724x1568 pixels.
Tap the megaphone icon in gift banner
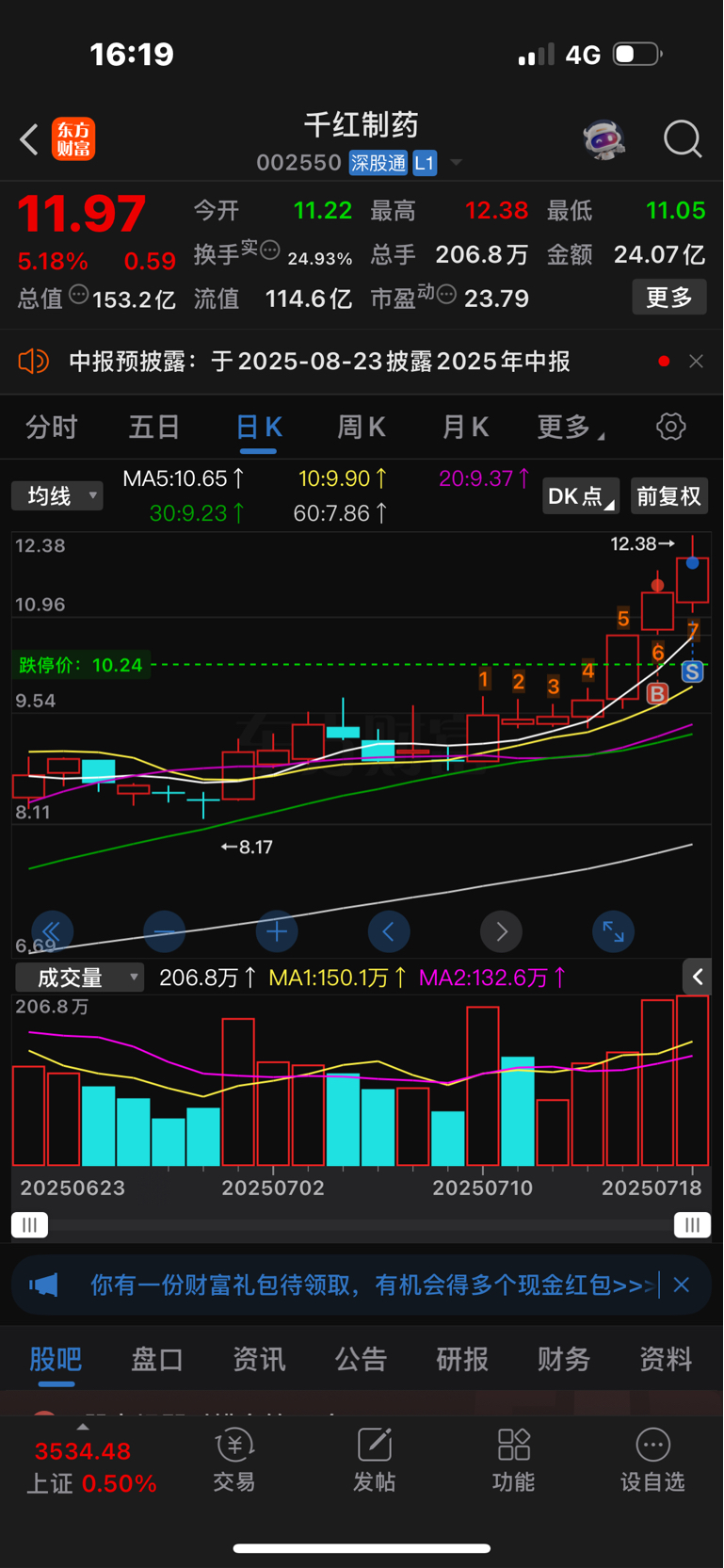coord(43,1285)
